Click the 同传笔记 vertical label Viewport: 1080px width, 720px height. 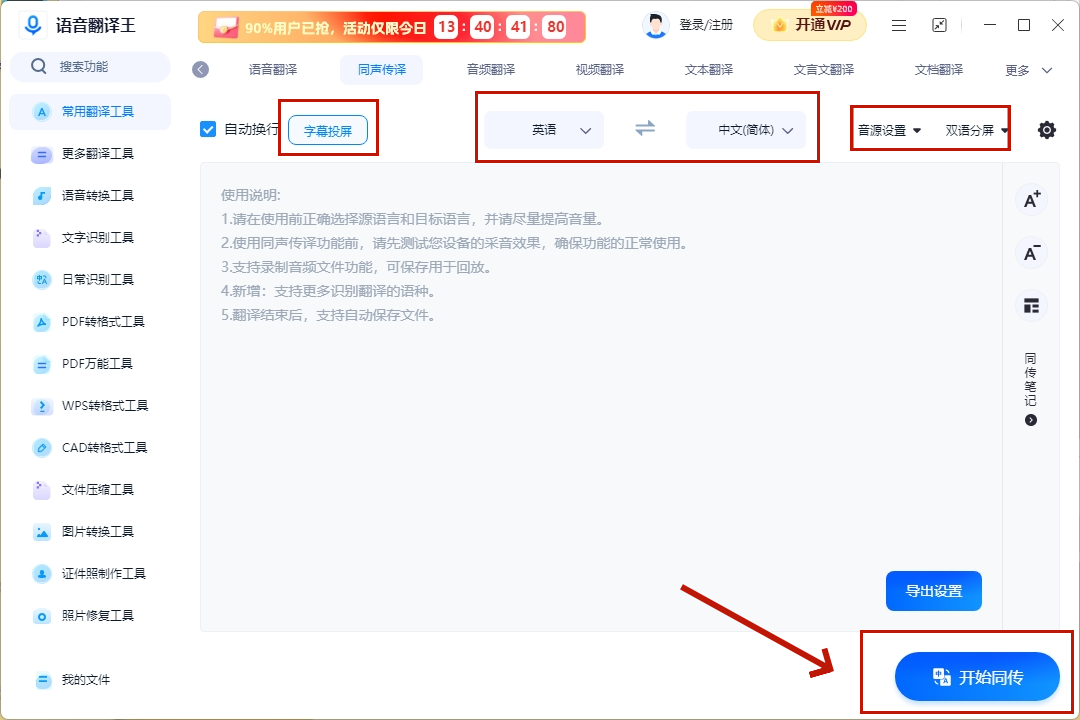pyautogui.click(x=1030, y=379)
